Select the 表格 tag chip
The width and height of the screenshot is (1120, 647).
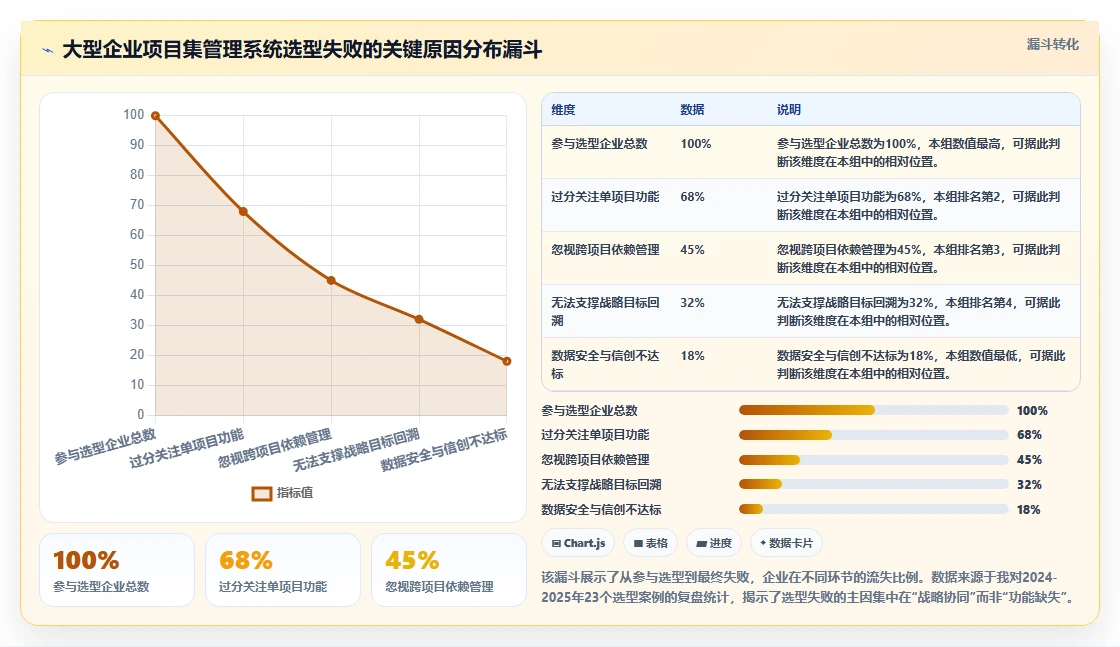point(651,543)
